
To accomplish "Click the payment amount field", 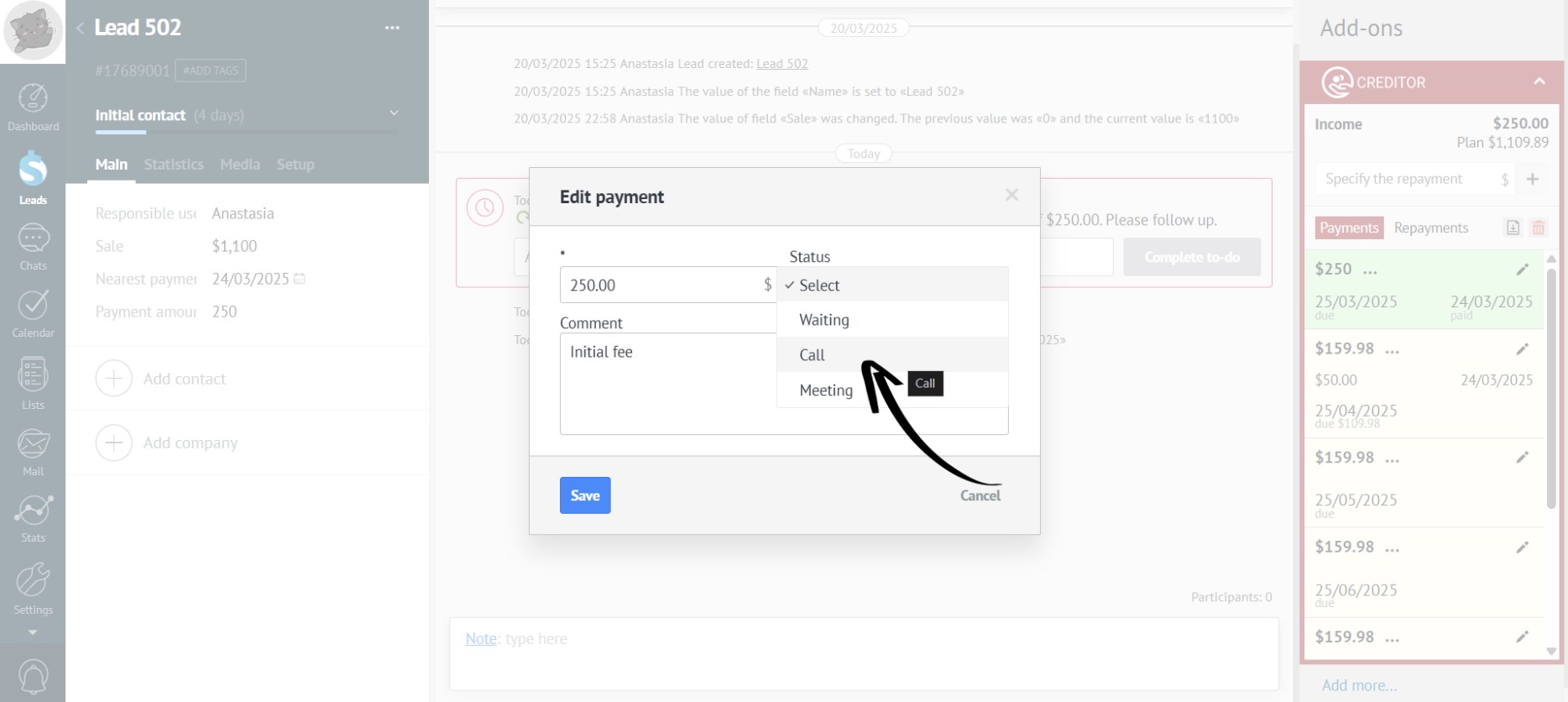I will (659, 286).
